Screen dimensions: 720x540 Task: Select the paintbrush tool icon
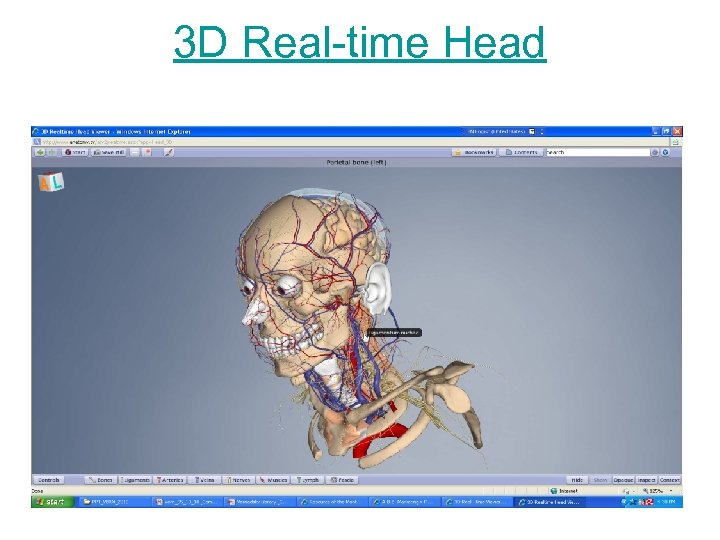[169, 152]
